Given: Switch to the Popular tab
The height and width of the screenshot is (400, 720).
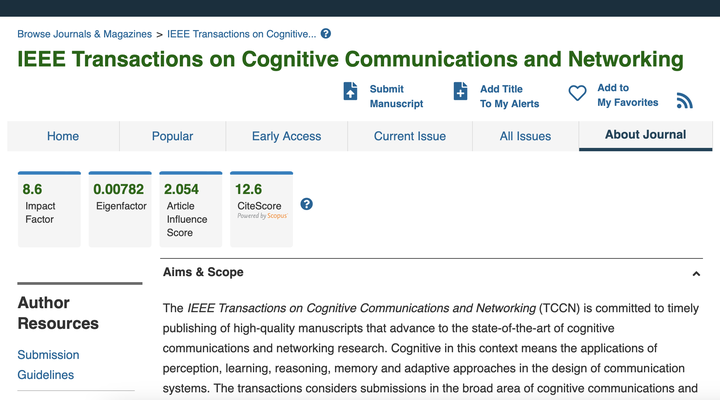Looking at the screenshot, I should [x=172, y=136].
